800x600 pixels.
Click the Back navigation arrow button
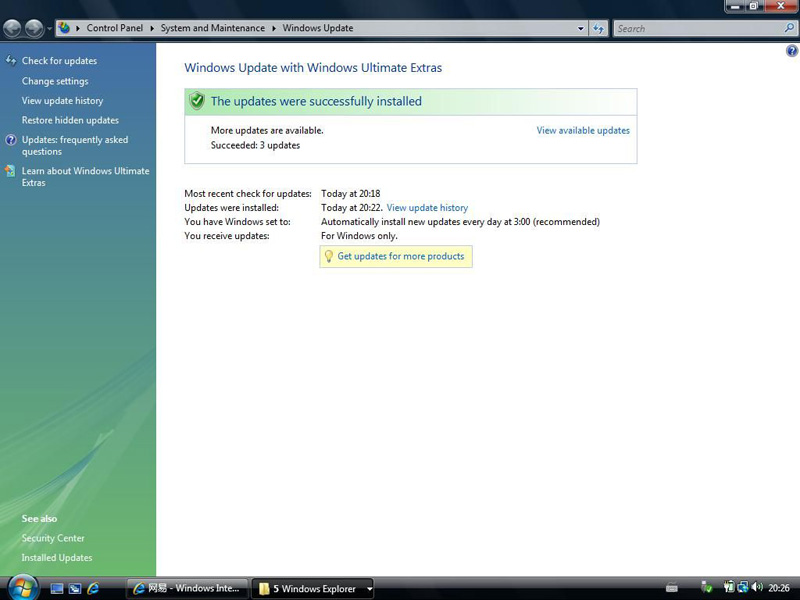[13, 28]
